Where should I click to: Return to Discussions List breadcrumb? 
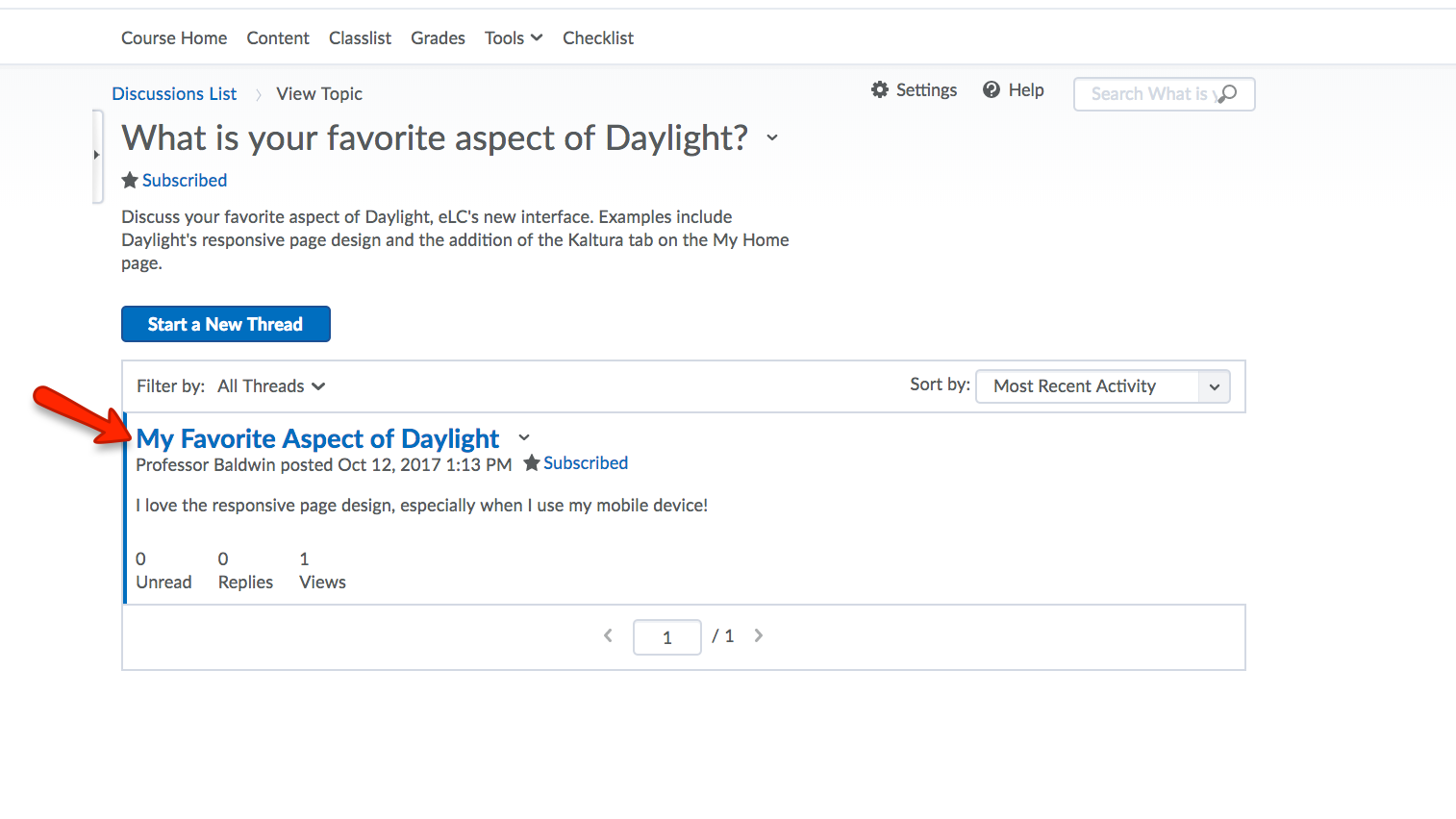[x=174, y=94]
